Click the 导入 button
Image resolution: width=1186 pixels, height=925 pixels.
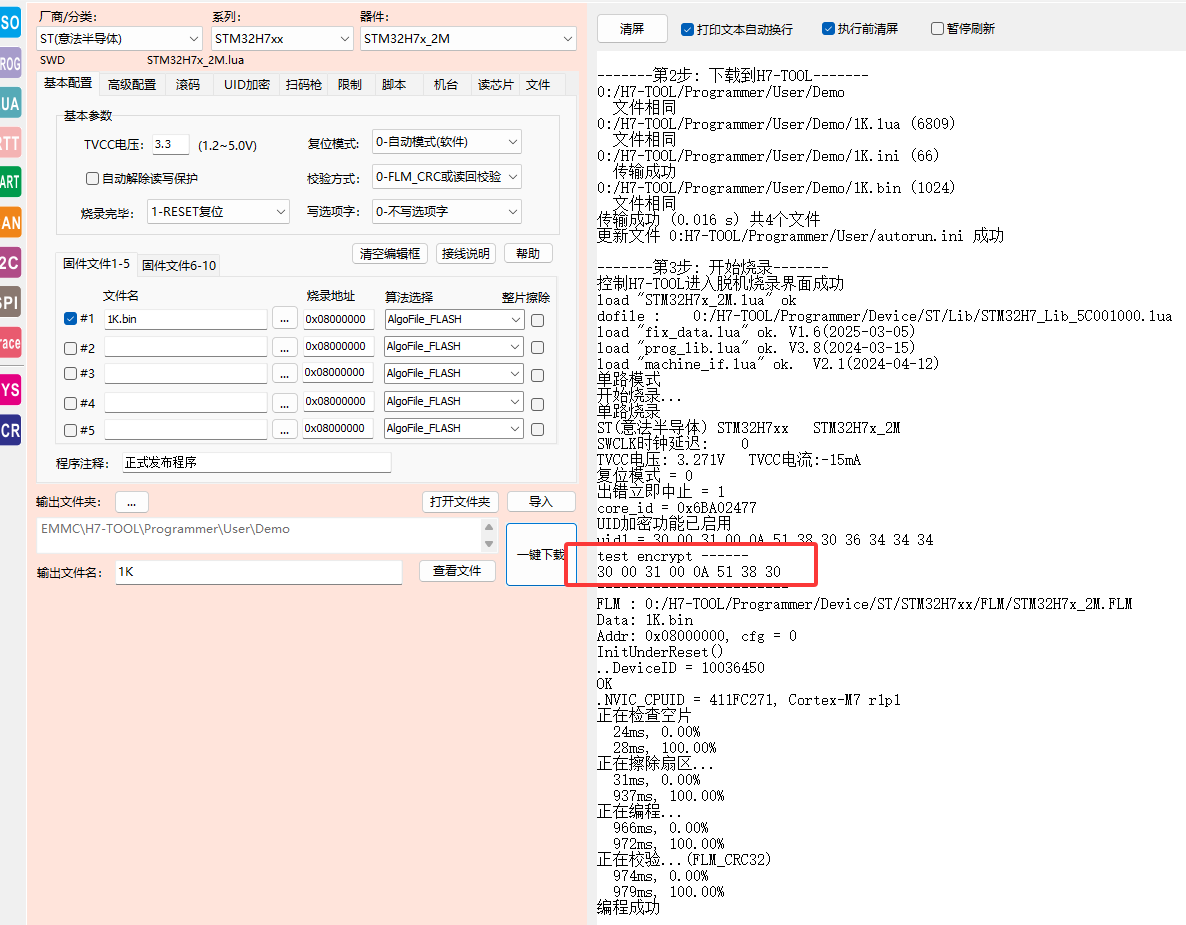click(x=541, y=501)
